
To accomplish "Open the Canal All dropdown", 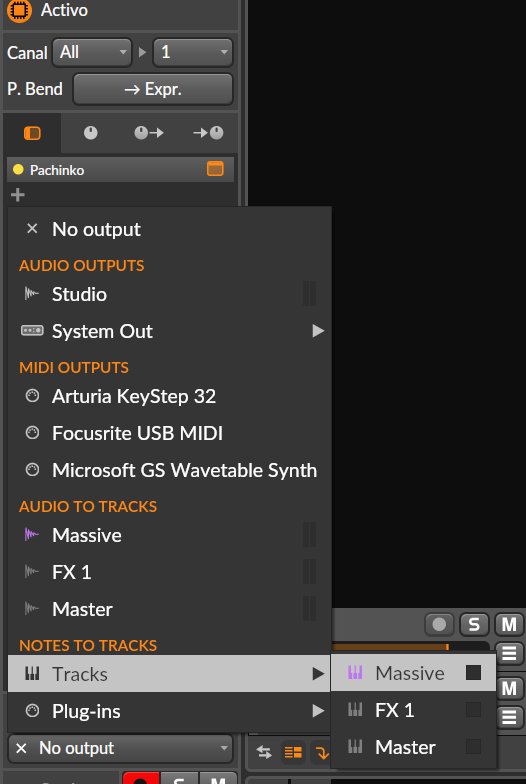I will pos(92,52).
